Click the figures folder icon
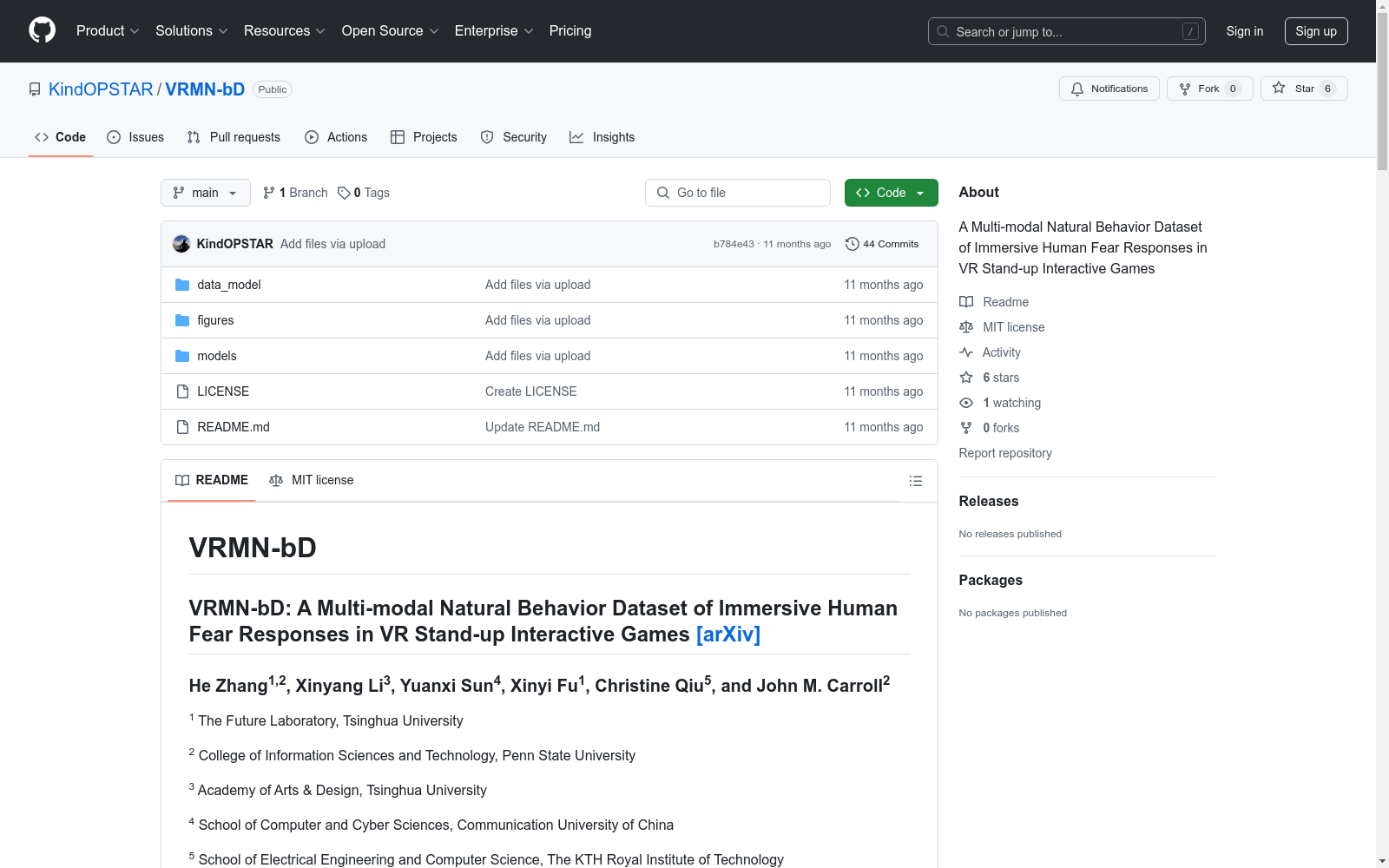Screen dimensions: 1389x868 (182, 320)
